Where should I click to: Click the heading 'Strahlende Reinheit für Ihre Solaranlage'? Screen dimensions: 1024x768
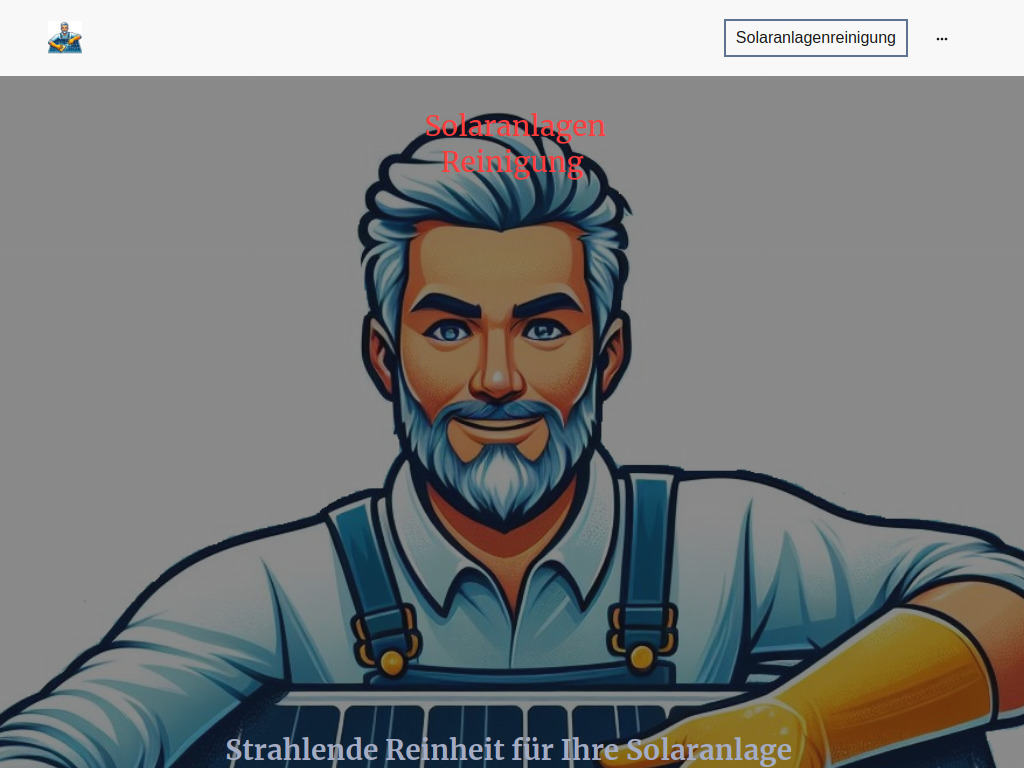coord(510,749)
